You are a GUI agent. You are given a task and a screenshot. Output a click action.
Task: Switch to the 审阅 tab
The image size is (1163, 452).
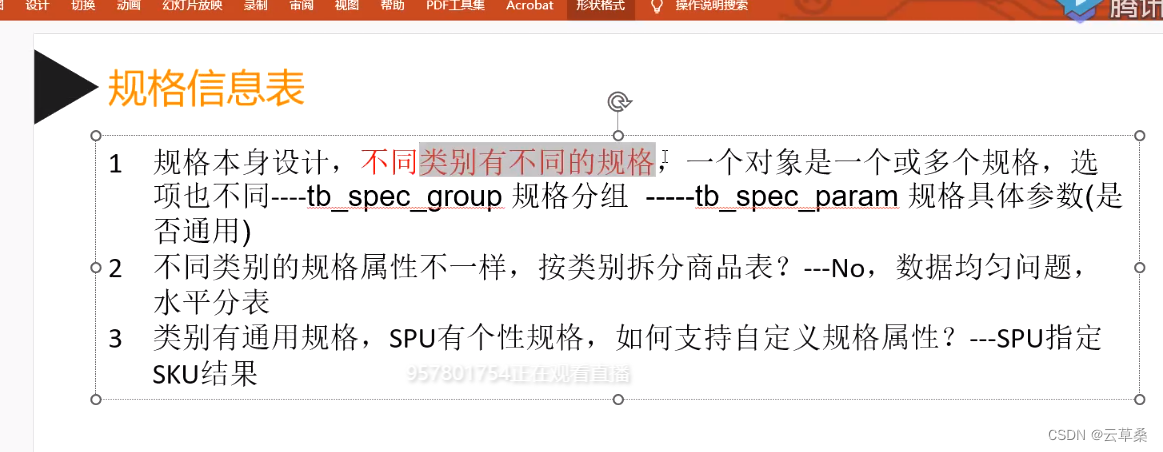[301, 6]
